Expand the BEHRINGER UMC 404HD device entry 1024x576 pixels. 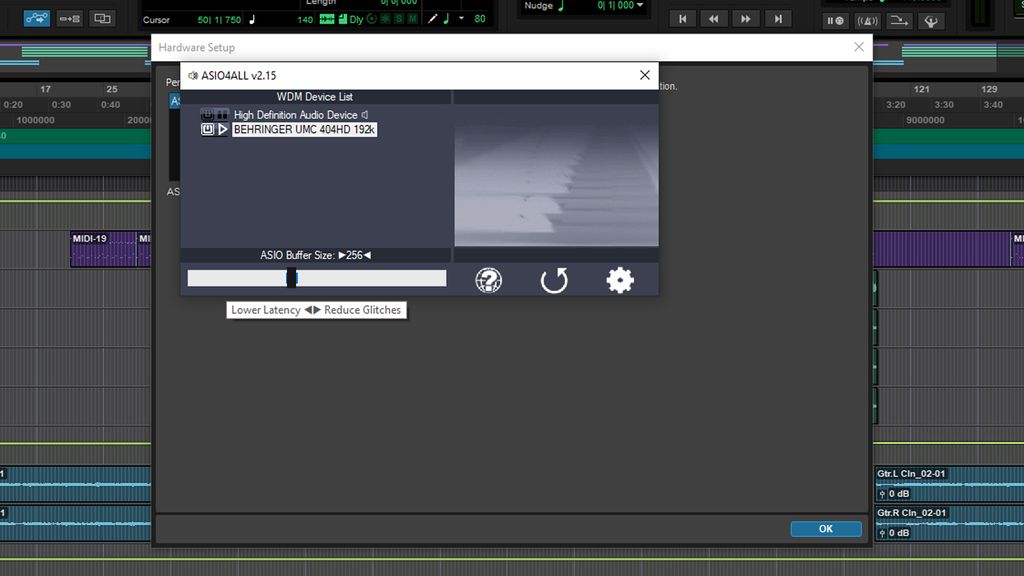pos(223,129)
